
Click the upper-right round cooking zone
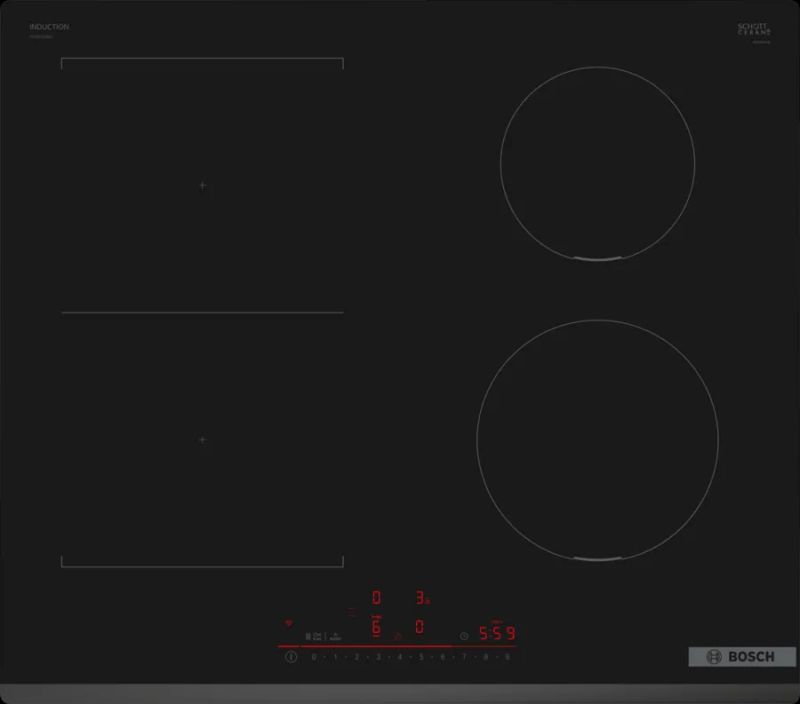(x=597, y=164)
